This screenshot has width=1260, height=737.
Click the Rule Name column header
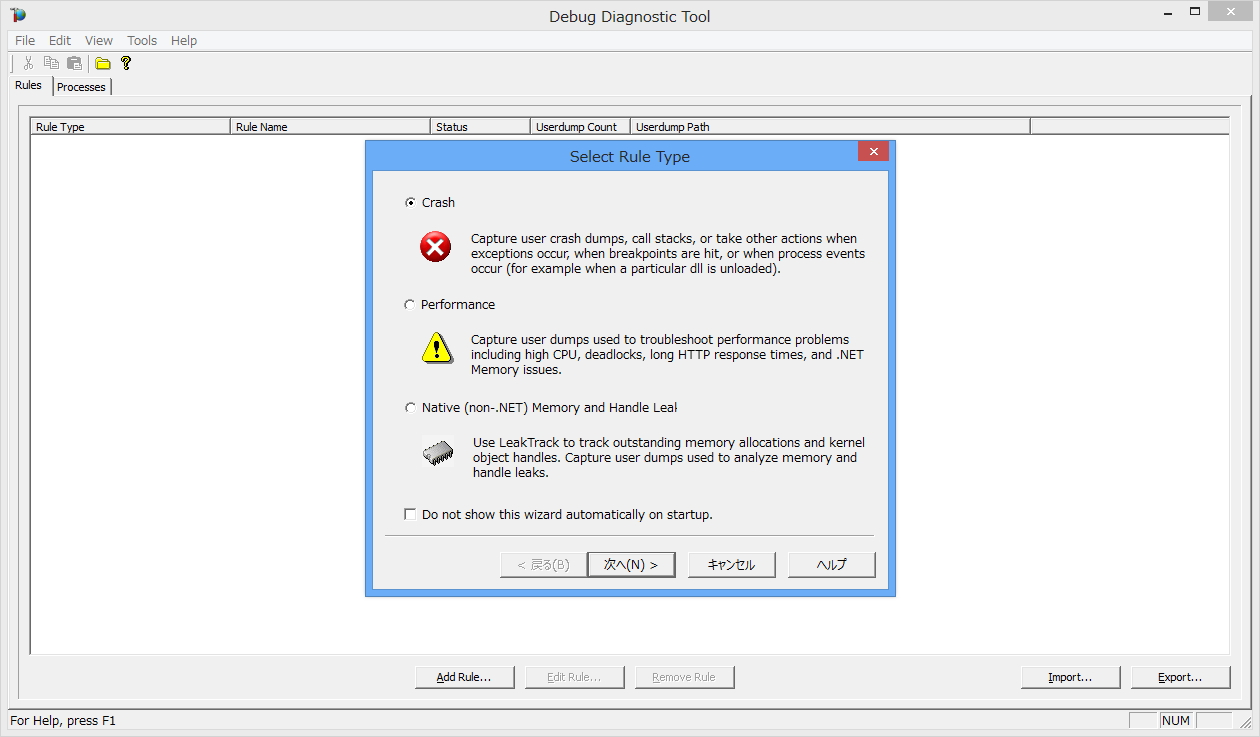click(331, 126)
